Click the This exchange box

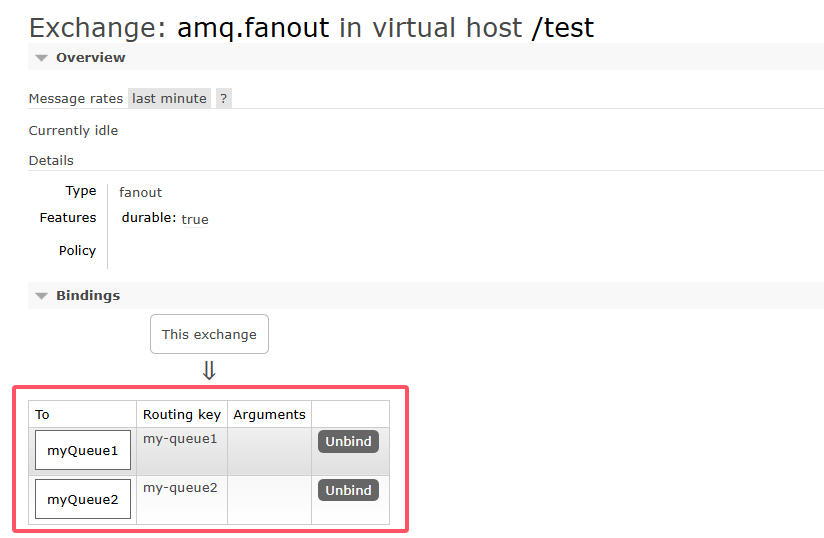tap(209, 334)
